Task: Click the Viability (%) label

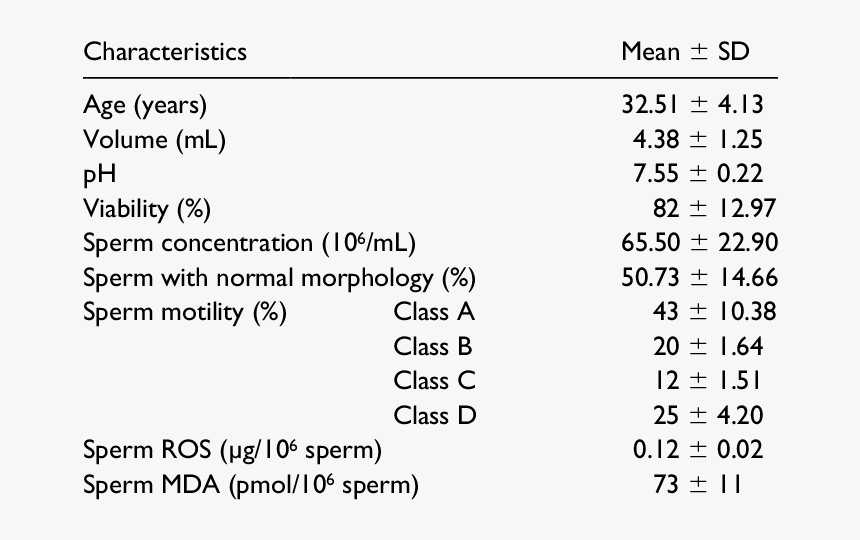Action: (x=147, y=208)
